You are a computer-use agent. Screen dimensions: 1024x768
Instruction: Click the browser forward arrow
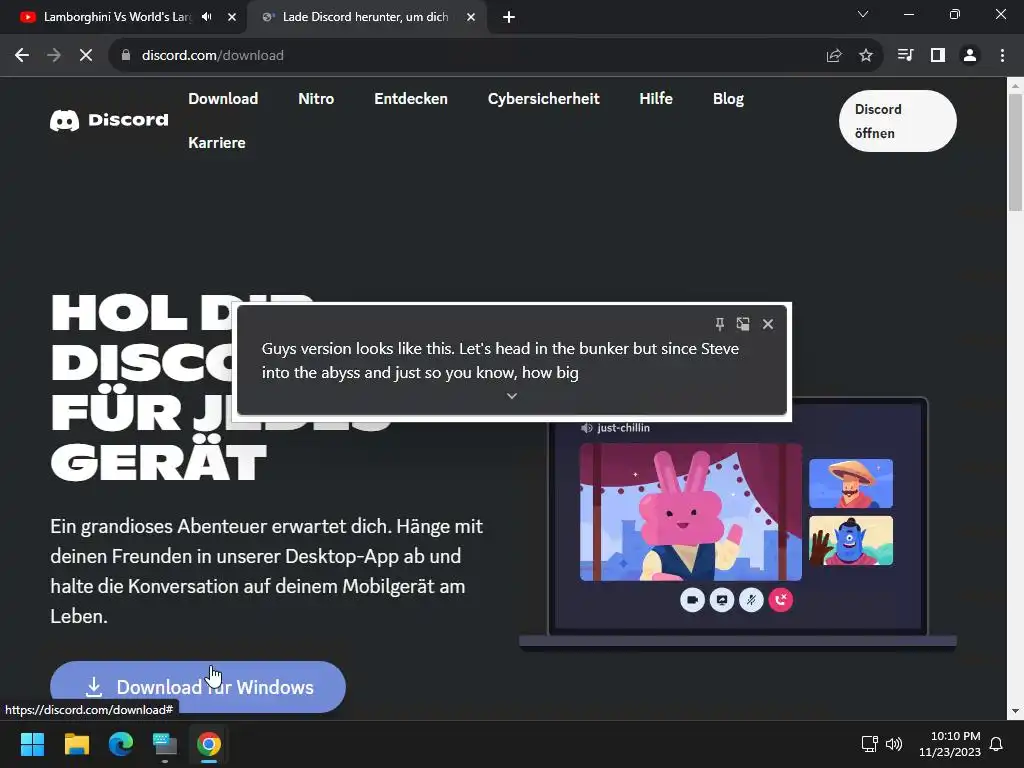(54, 56)
